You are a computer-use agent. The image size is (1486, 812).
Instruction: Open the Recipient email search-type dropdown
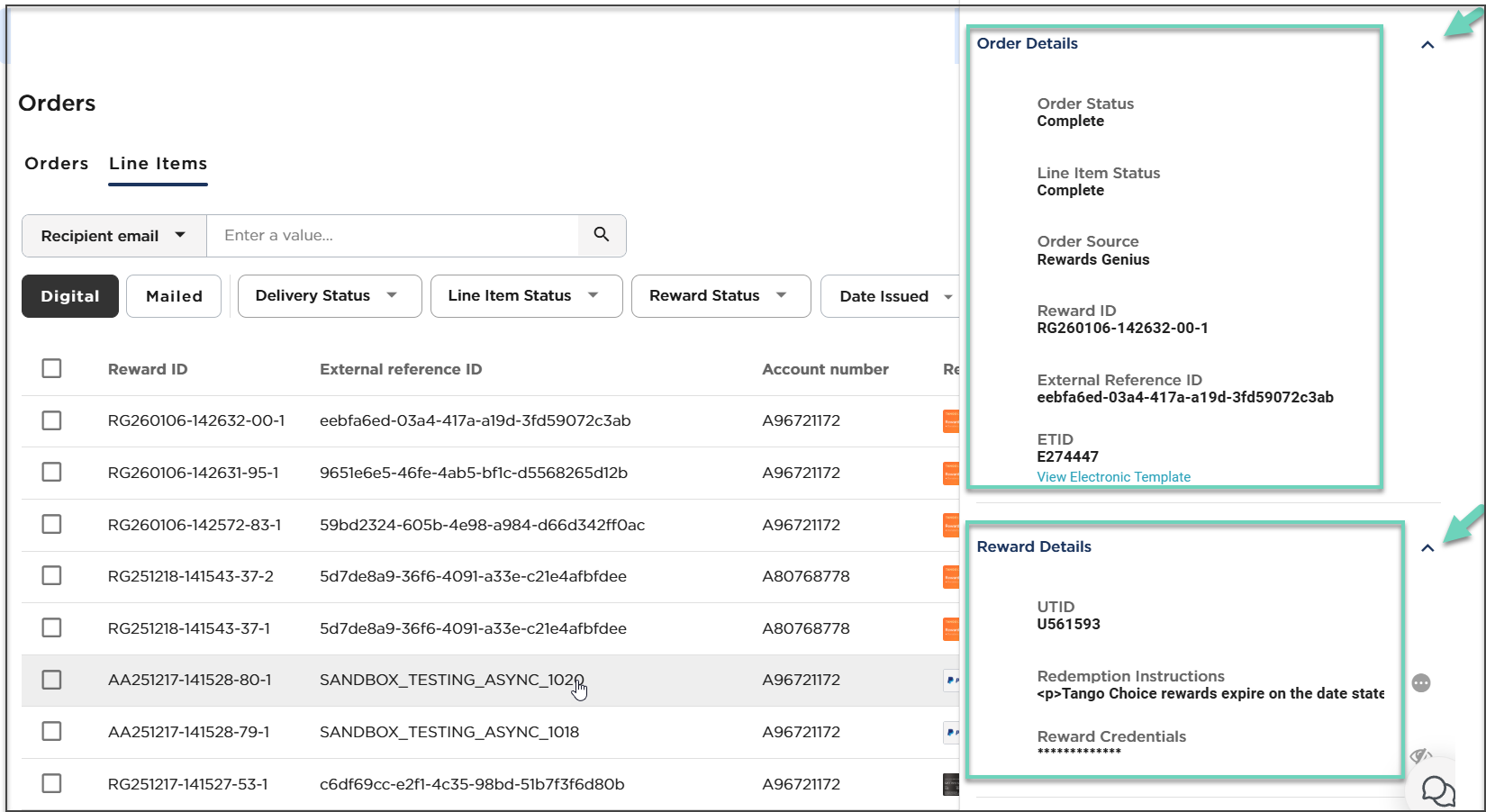[x=113, y=236]
